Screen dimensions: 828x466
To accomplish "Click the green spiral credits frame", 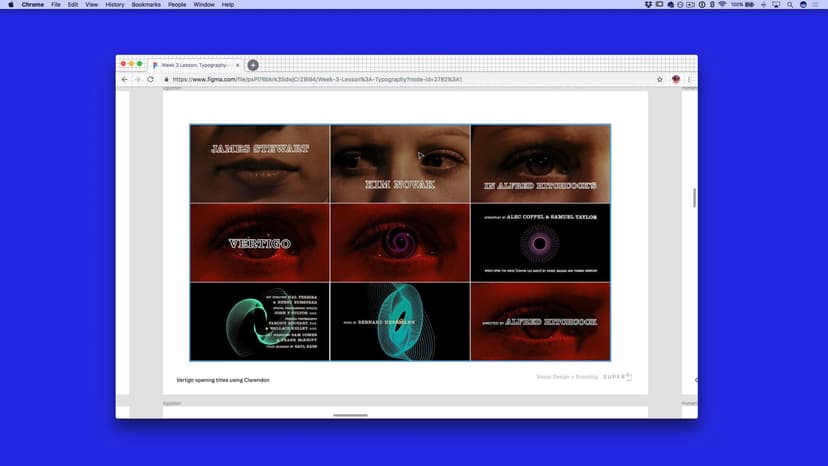I will coord(260,321).
